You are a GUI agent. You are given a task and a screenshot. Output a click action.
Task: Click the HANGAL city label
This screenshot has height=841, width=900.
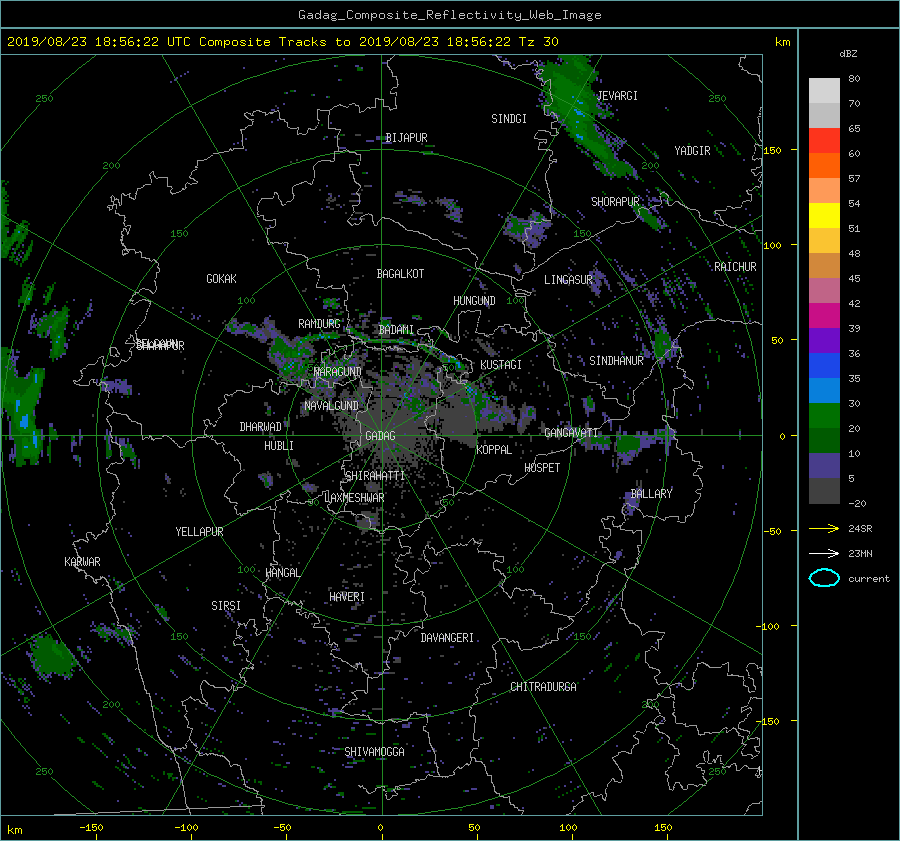pos(282,573)
